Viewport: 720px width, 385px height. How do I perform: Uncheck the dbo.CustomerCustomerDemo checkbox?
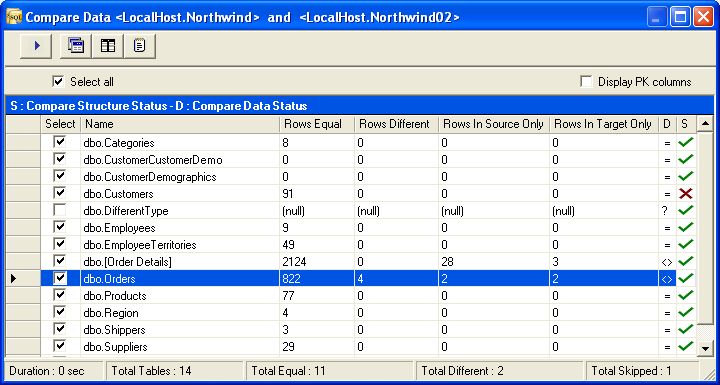[60, 159]
